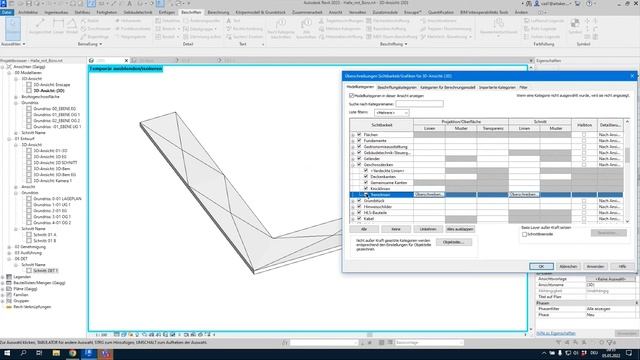Select the Linear dimension tool
Image resolution: width=640 pixels, height=360 pixels.
(x=58, y=27)
